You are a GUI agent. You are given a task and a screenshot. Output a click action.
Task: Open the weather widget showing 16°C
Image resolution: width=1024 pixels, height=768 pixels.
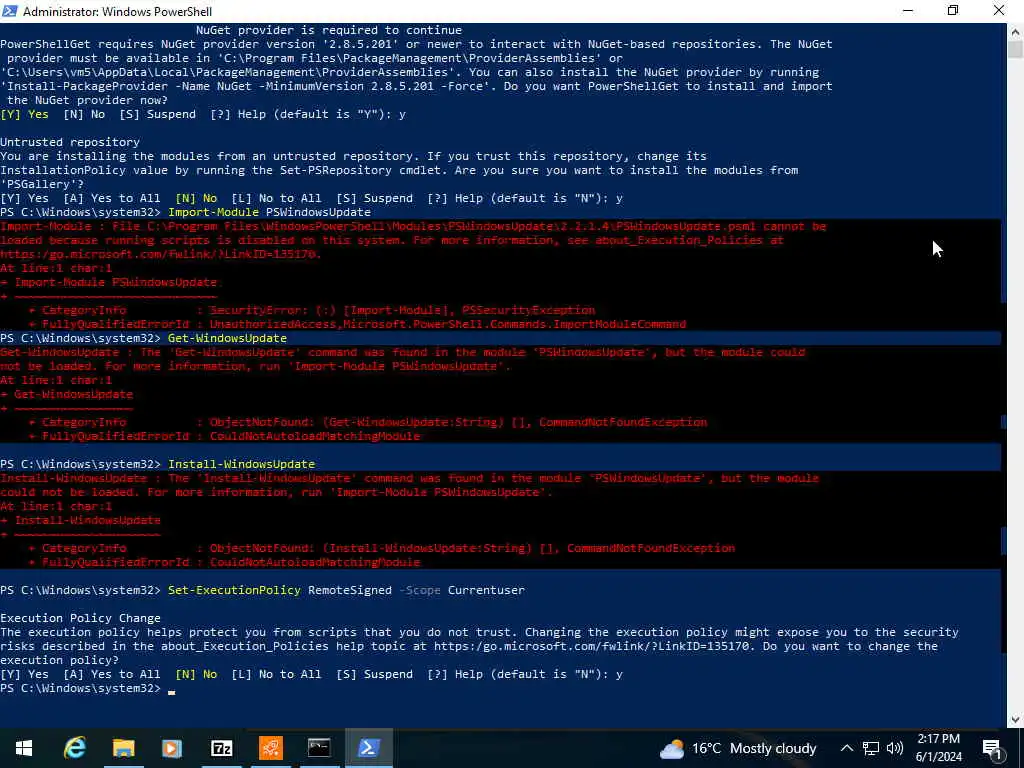738,748
